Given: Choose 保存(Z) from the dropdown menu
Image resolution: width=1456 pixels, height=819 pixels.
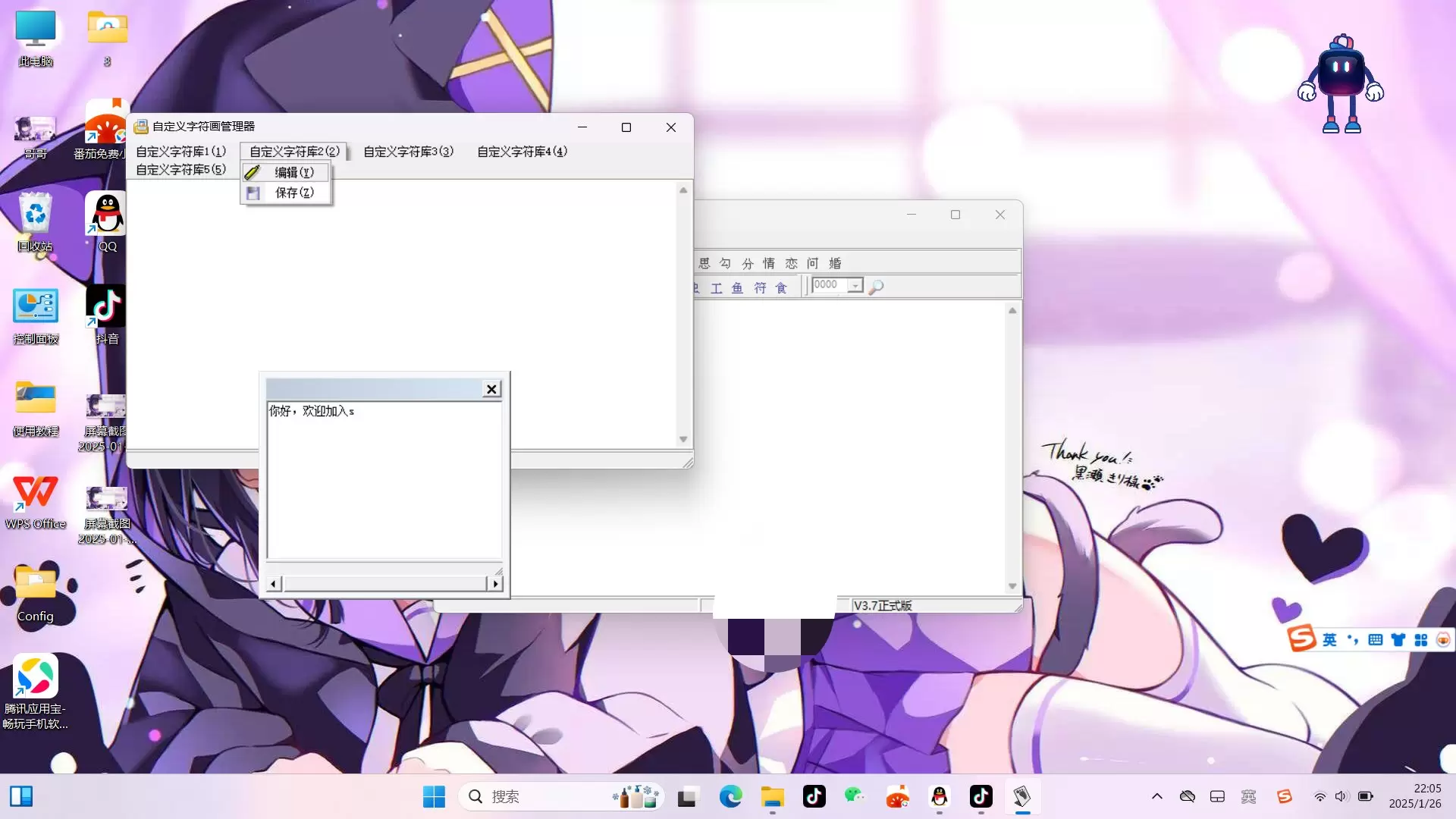Looking at the screenshot, I should point(286,193).
